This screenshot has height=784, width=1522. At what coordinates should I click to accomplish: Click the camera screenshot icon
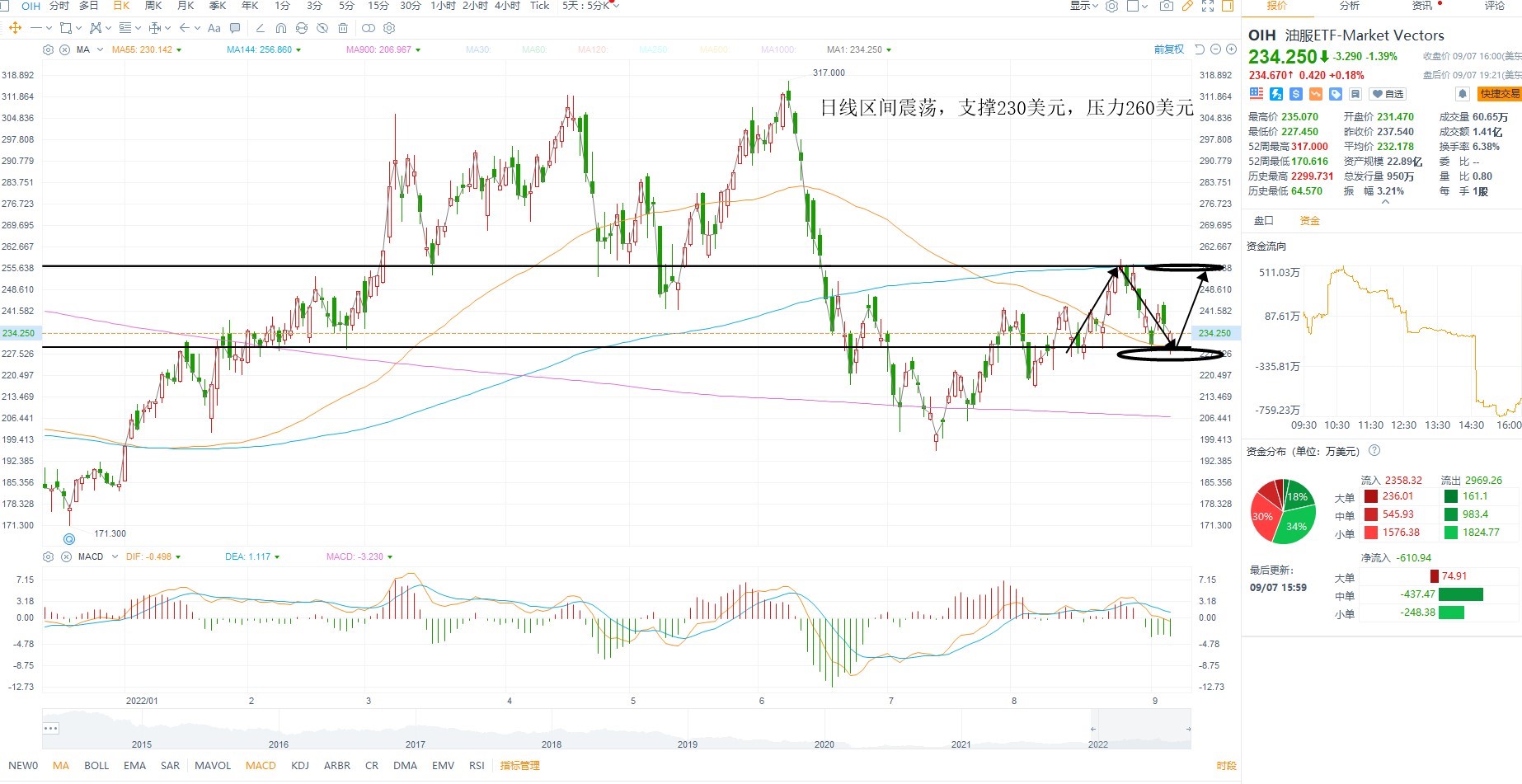pos(1167,6)
